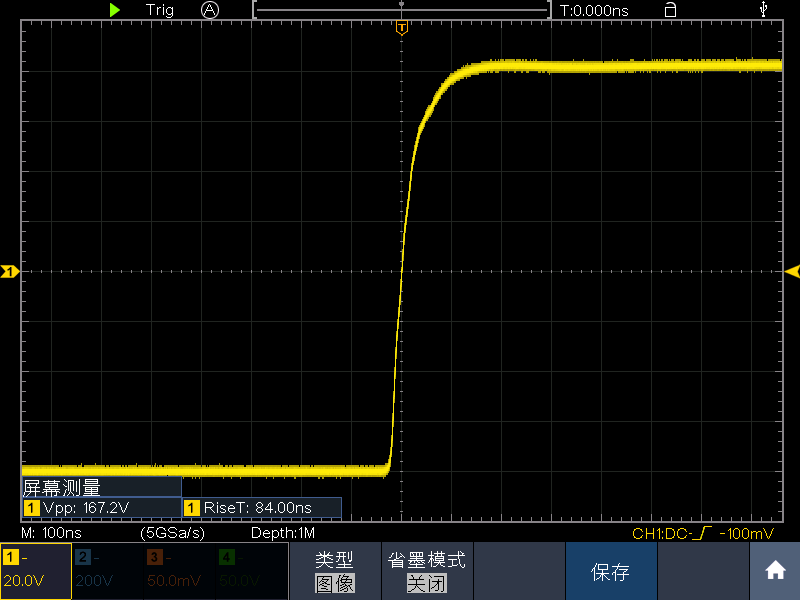Change the 省墨模式 ink saver setting
This screenshot has width=800, height=600.
[426, 571]
